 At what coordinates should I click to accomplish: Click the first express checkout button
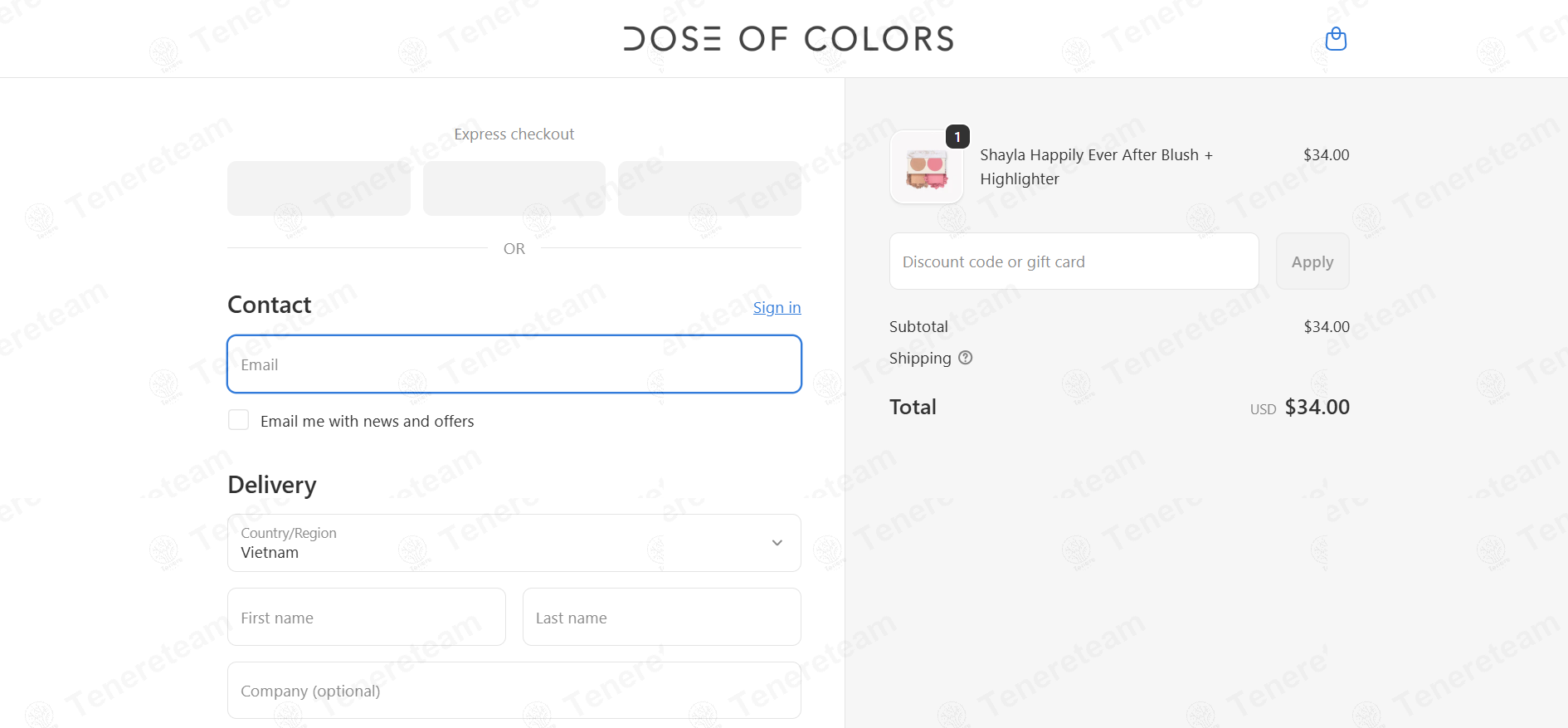[x=319, y=188]
